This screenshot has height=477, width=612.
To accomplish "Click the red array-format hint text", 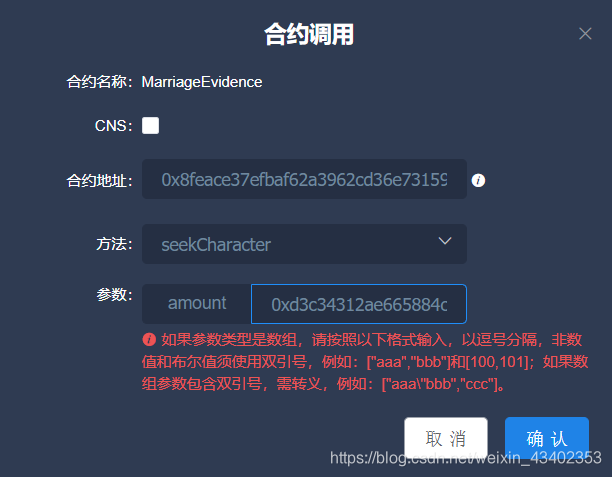I will click(x=365, y=362).
